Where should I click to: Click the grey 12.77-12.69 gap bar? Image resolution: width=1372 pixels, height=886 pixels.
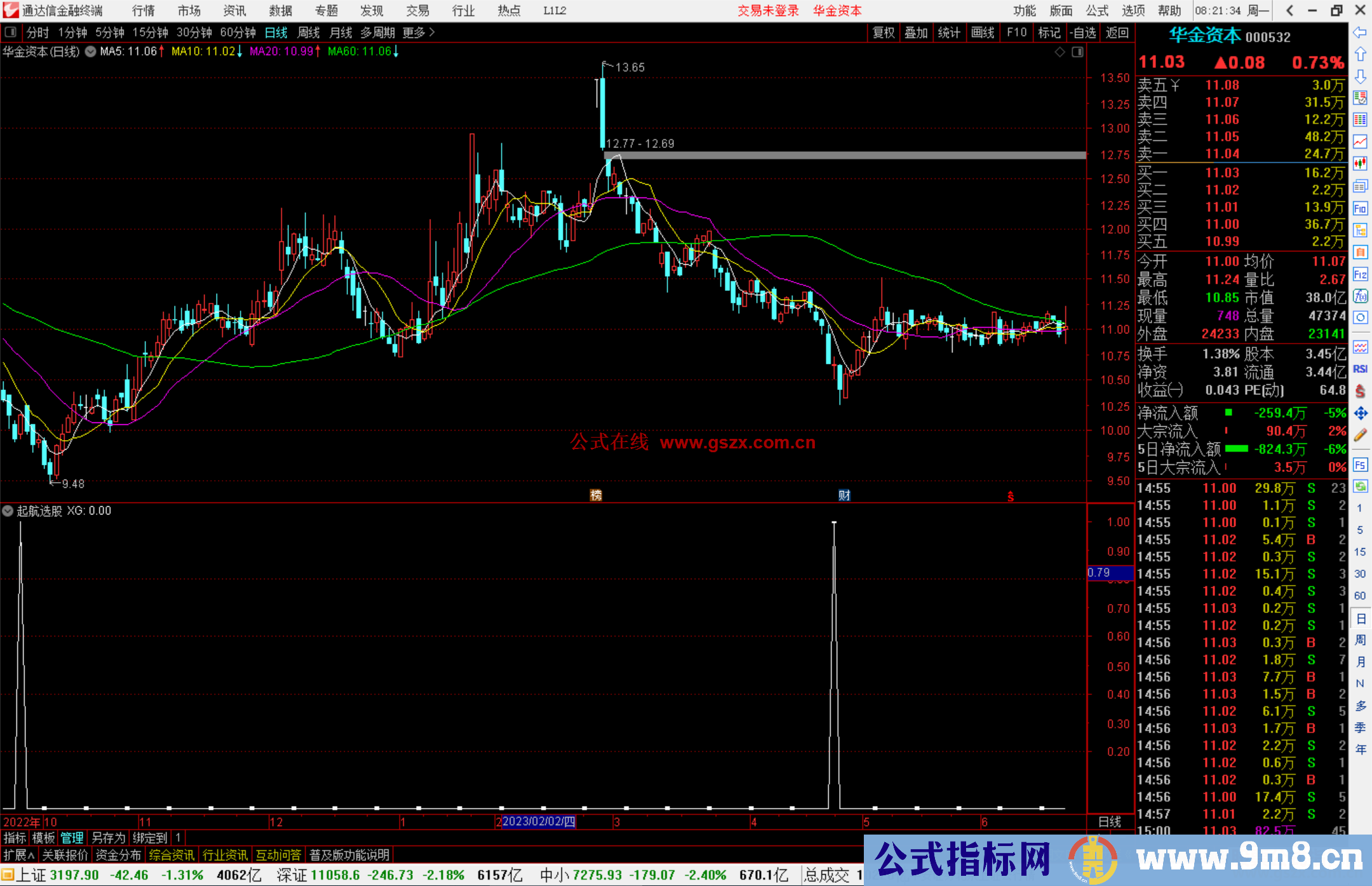[845, 155]
